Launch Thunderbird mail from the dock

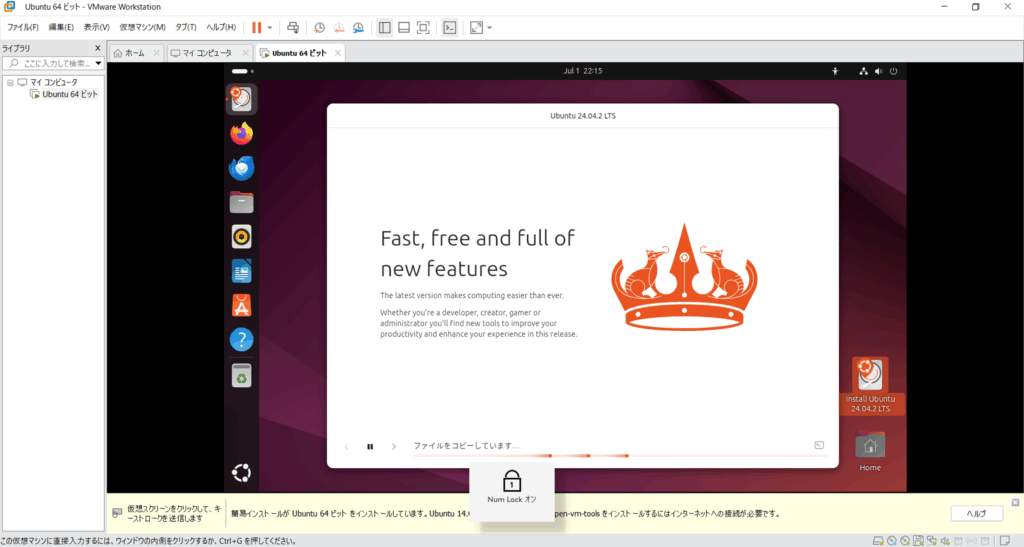click(x=241, y=168)
